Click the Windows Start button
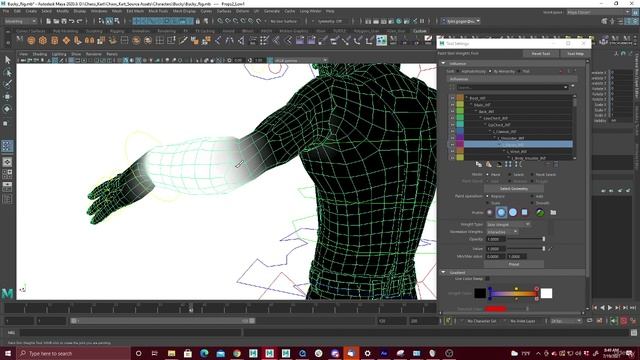Image resolution: width=640 pixels, height=360 pixels. coord(8,353)
